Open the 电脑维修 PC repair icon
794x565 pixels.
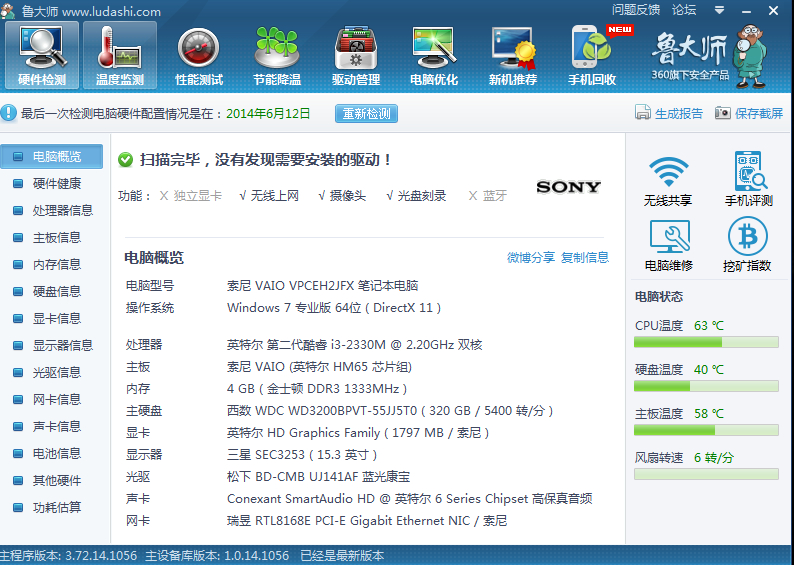[668, 245]
